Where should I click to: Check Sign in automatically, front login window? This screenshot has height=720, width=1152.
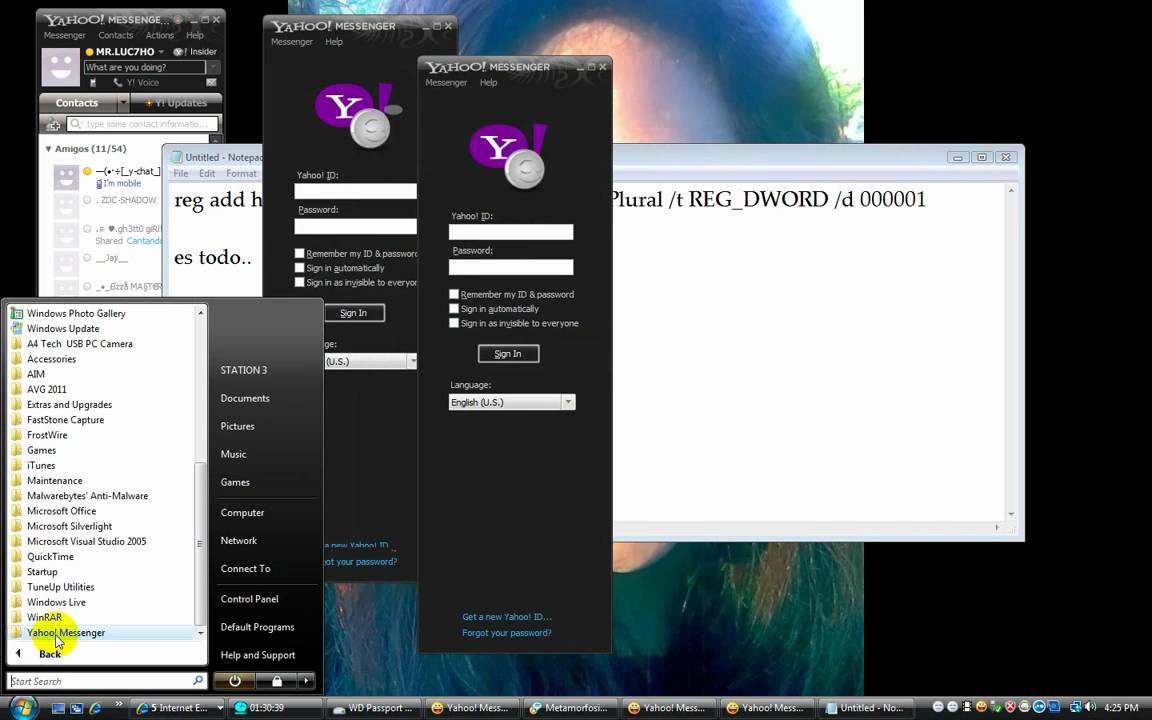(x=454, y=309)
